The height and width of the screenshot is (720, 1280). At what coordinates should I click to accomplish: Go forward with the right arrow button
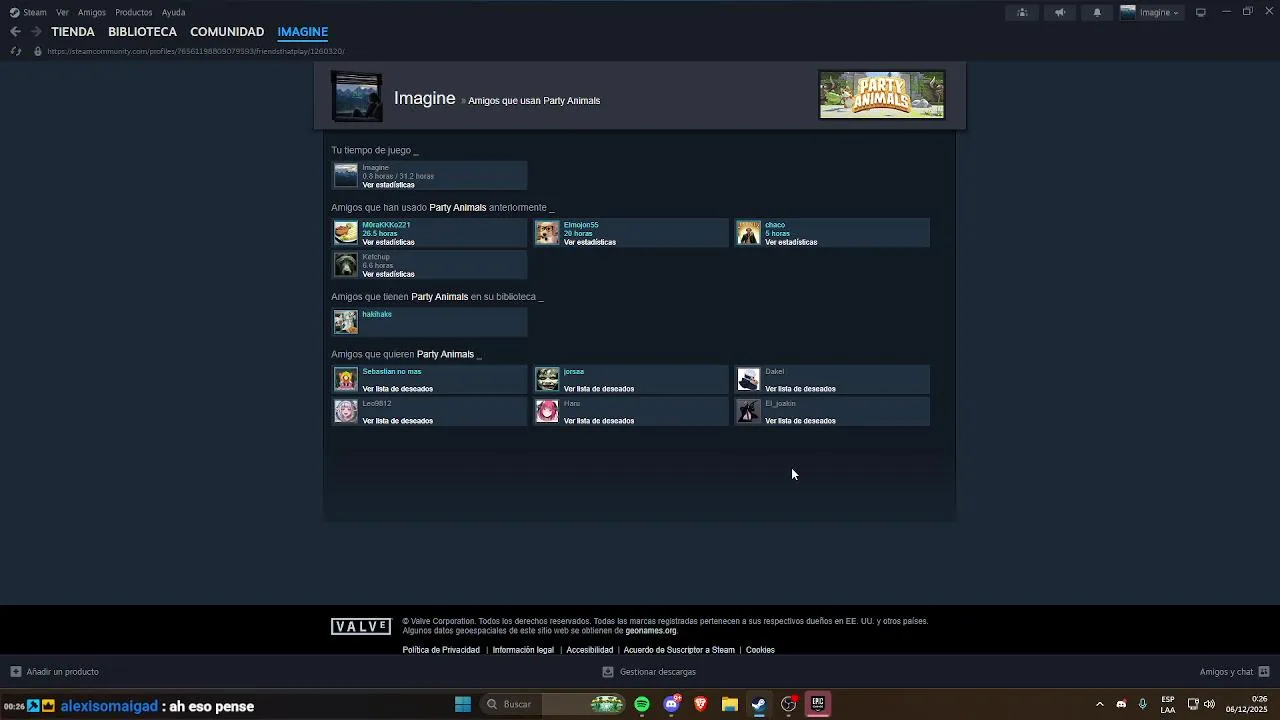[36, 32]
